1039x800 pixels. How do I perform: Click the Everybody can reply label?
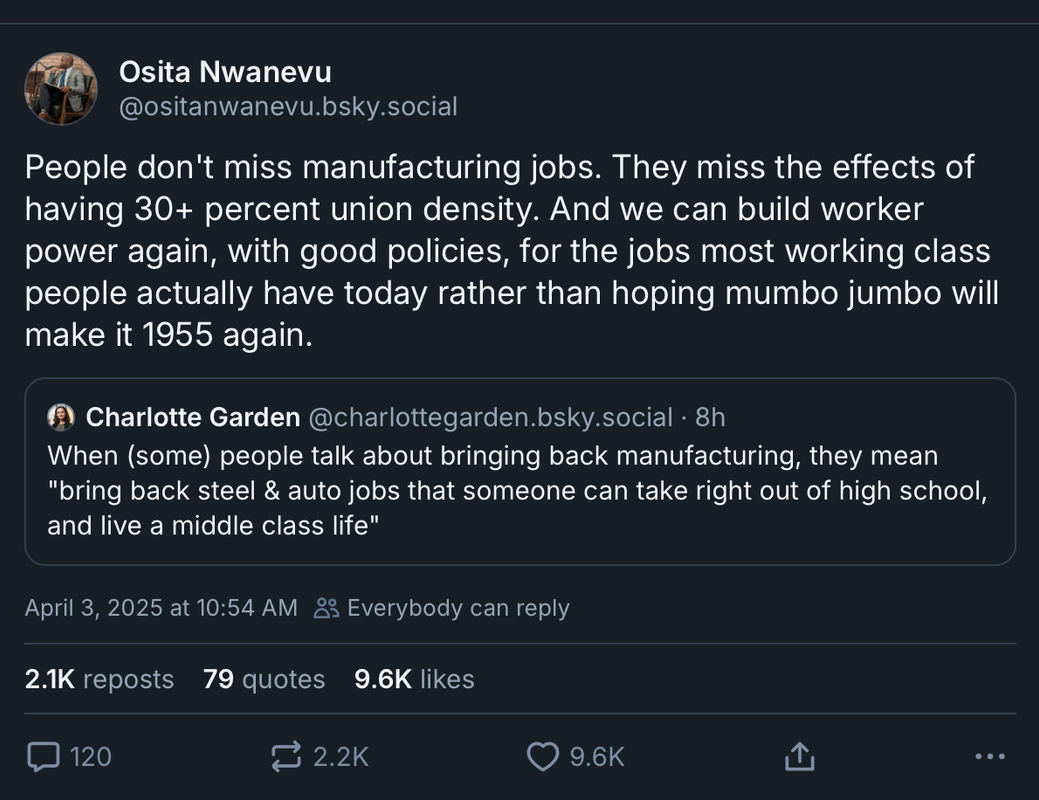459,608
